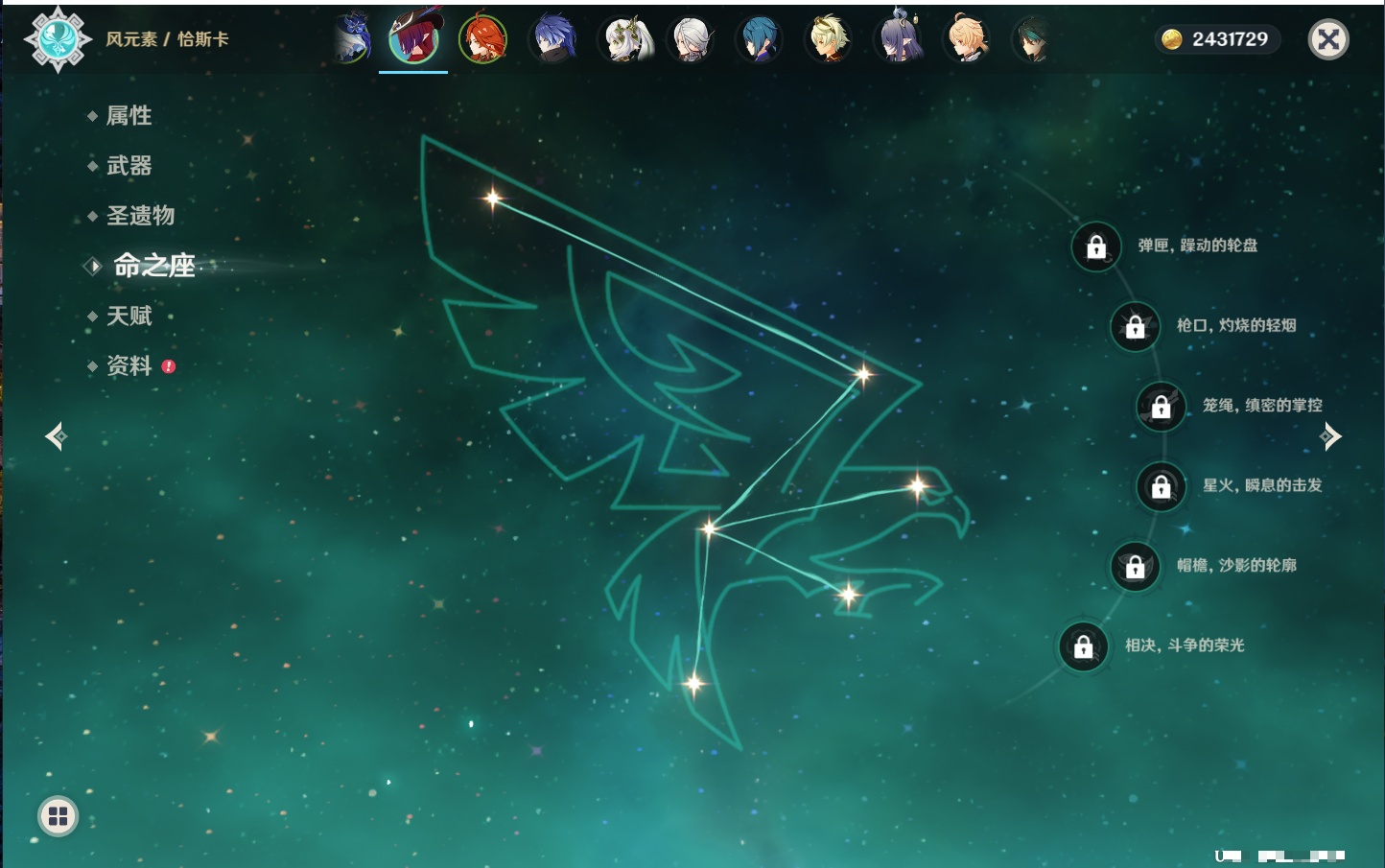Click the 星火，瞬息的击发 constellation label
This screenshot has width=1385, height=868.
(x=1262, y=485)
